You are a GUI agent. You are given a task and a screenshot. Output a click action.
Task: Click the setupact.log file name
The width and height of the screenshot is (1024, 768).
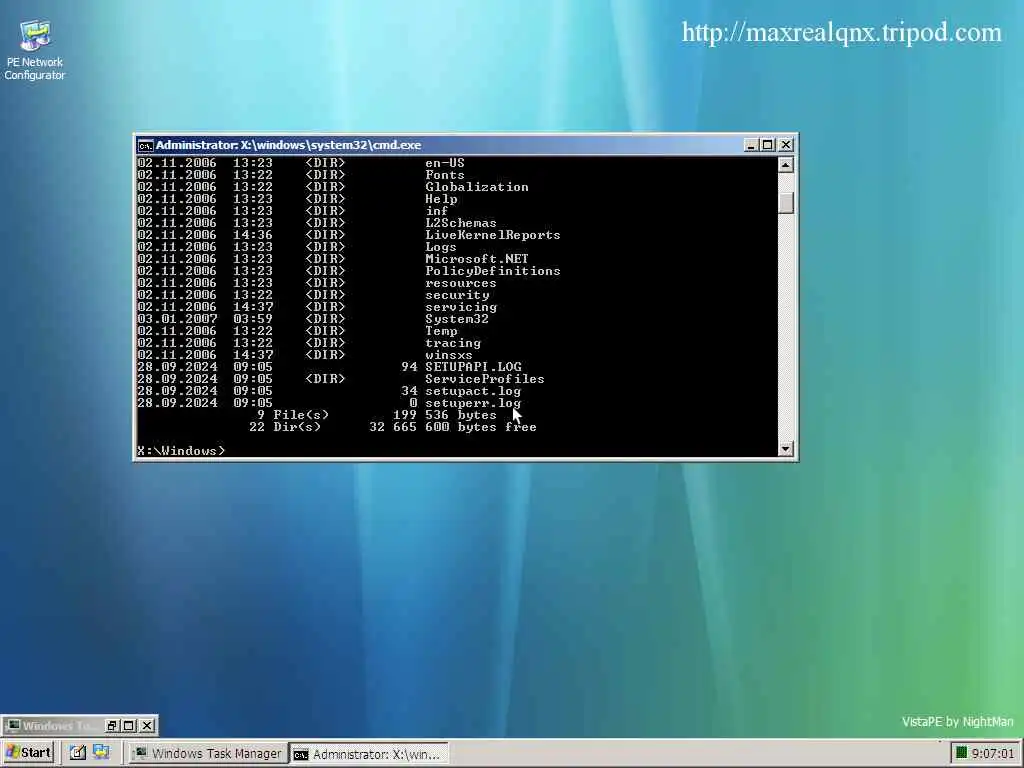coord(473,391)
